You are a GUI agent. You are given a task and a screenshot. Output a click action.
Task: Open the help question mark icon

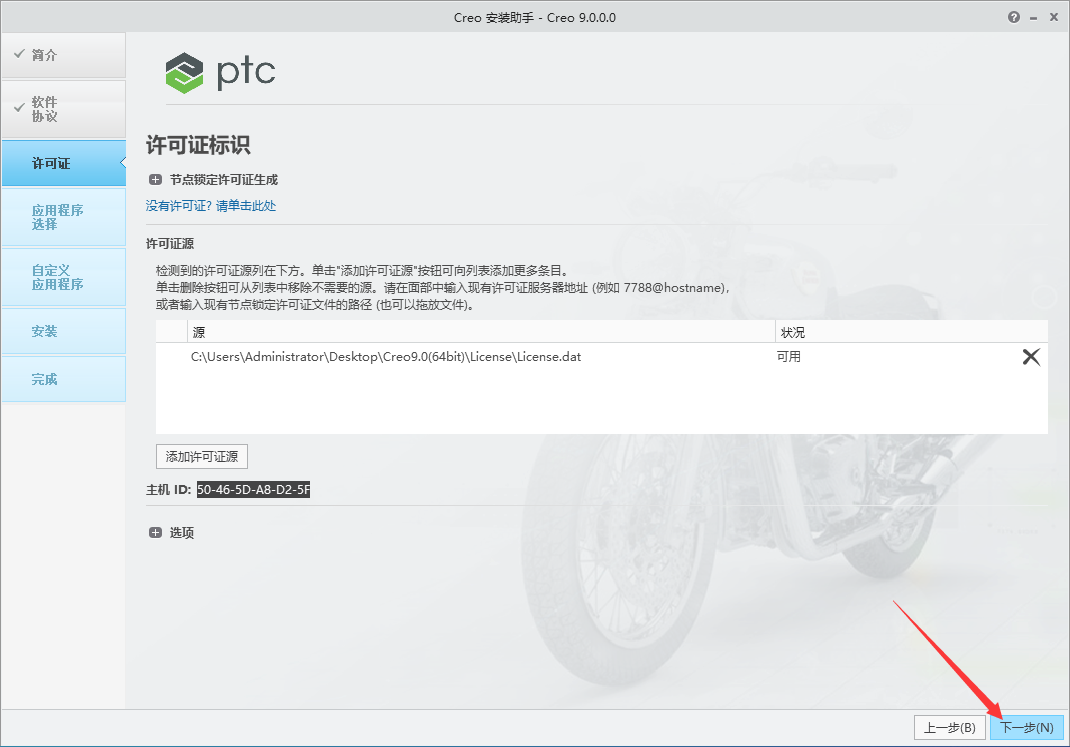point(1013,18)
